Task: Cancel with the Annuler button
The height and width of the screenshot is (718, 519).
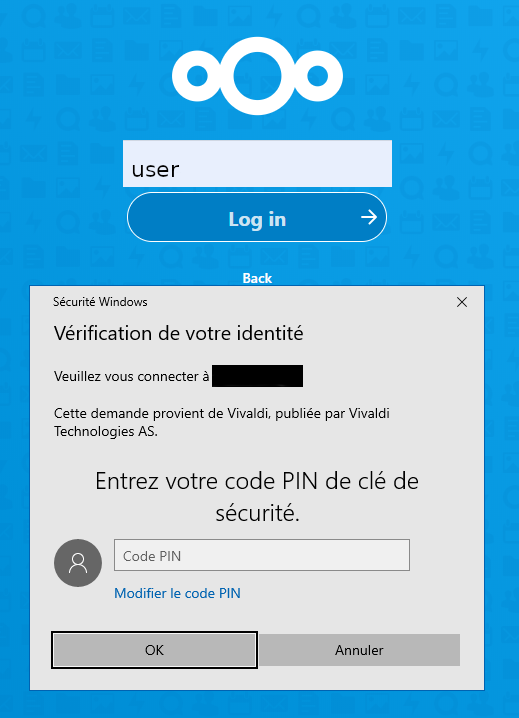Action: [359, 650]
